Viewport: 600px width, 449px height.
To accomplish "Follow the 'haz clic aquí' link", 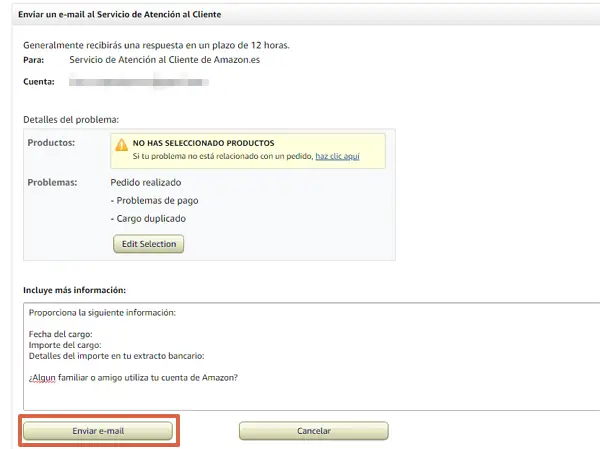I will coord(337,157).
